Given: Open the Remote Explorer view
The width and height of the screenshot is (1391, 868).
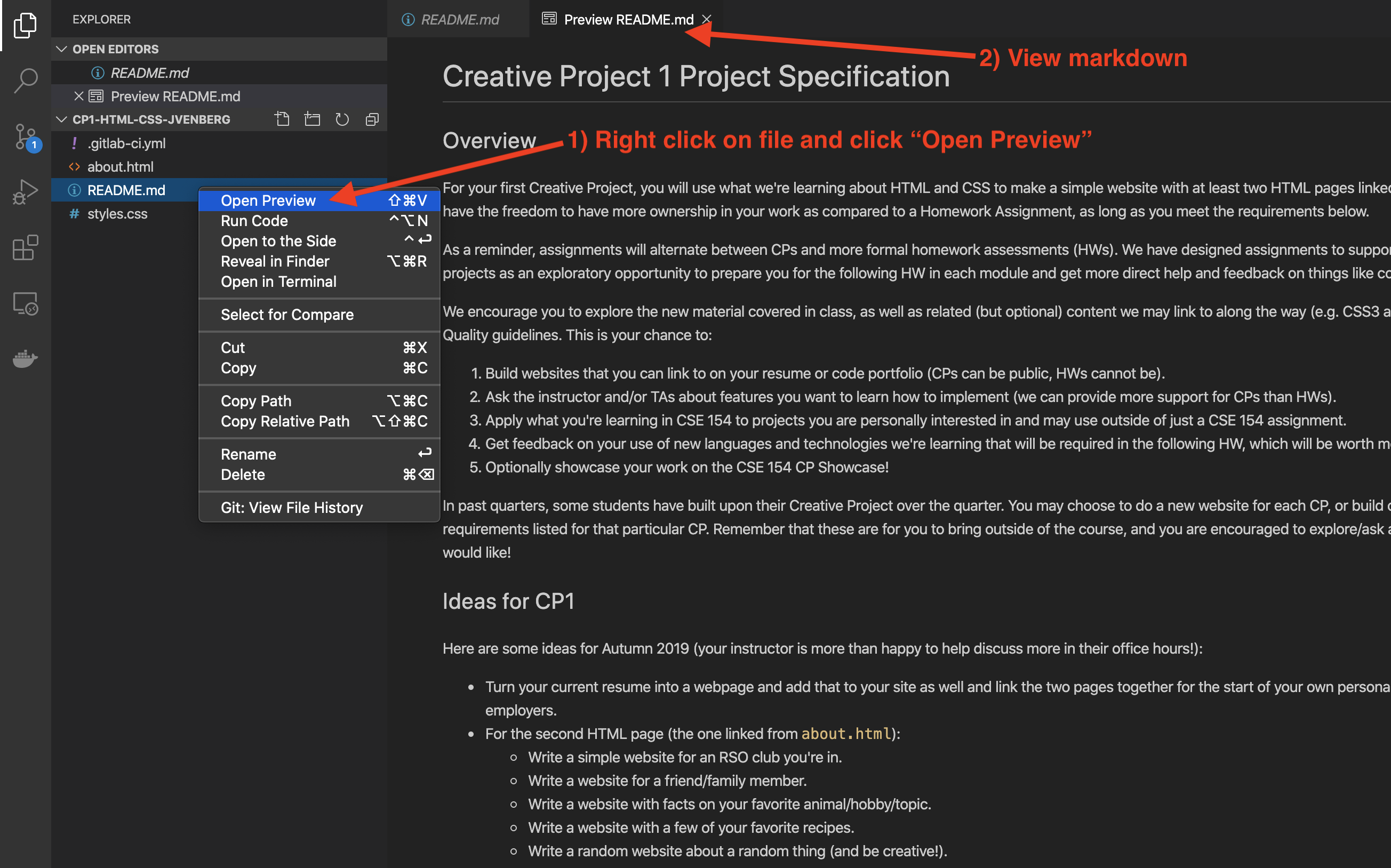Looking at the screenshot, I should (x=25, y=303).
